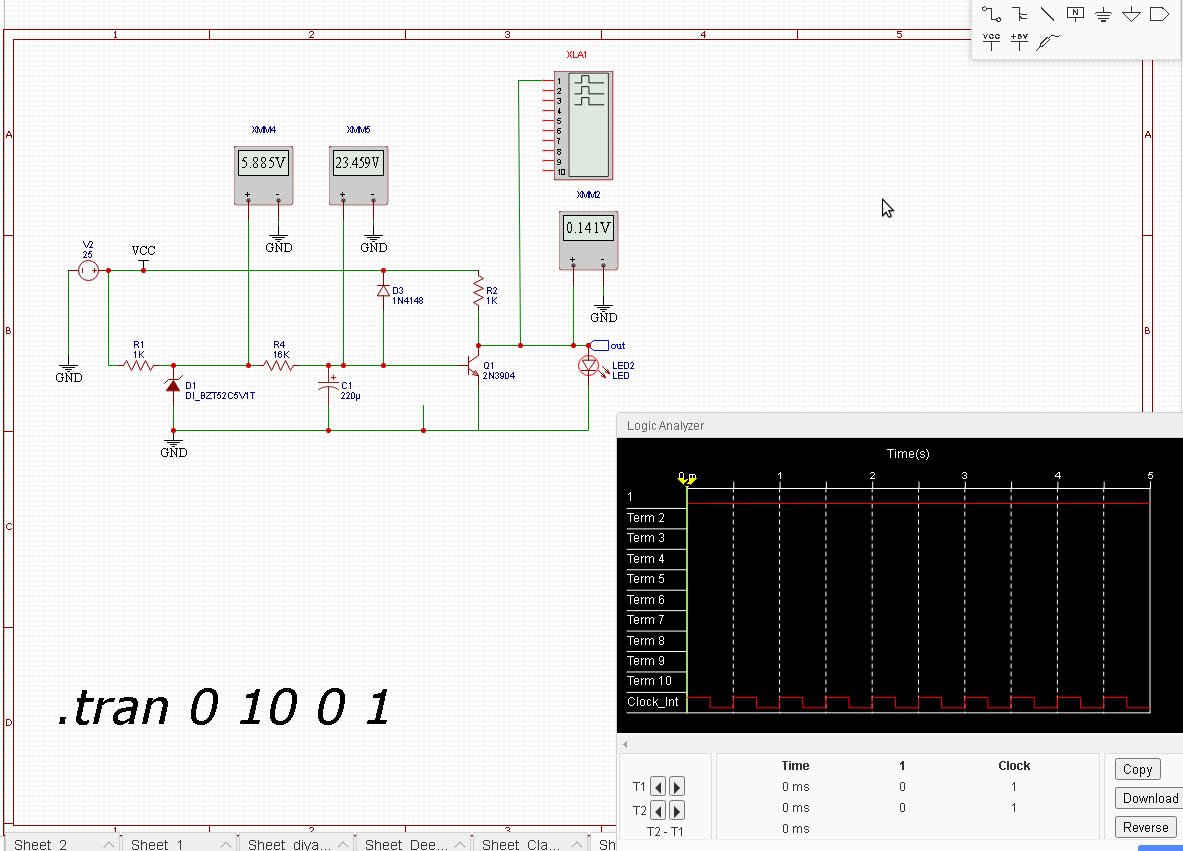
Task: Click the '.tran 0 10 0 1' simulation directive text
Action: (224, 707)
